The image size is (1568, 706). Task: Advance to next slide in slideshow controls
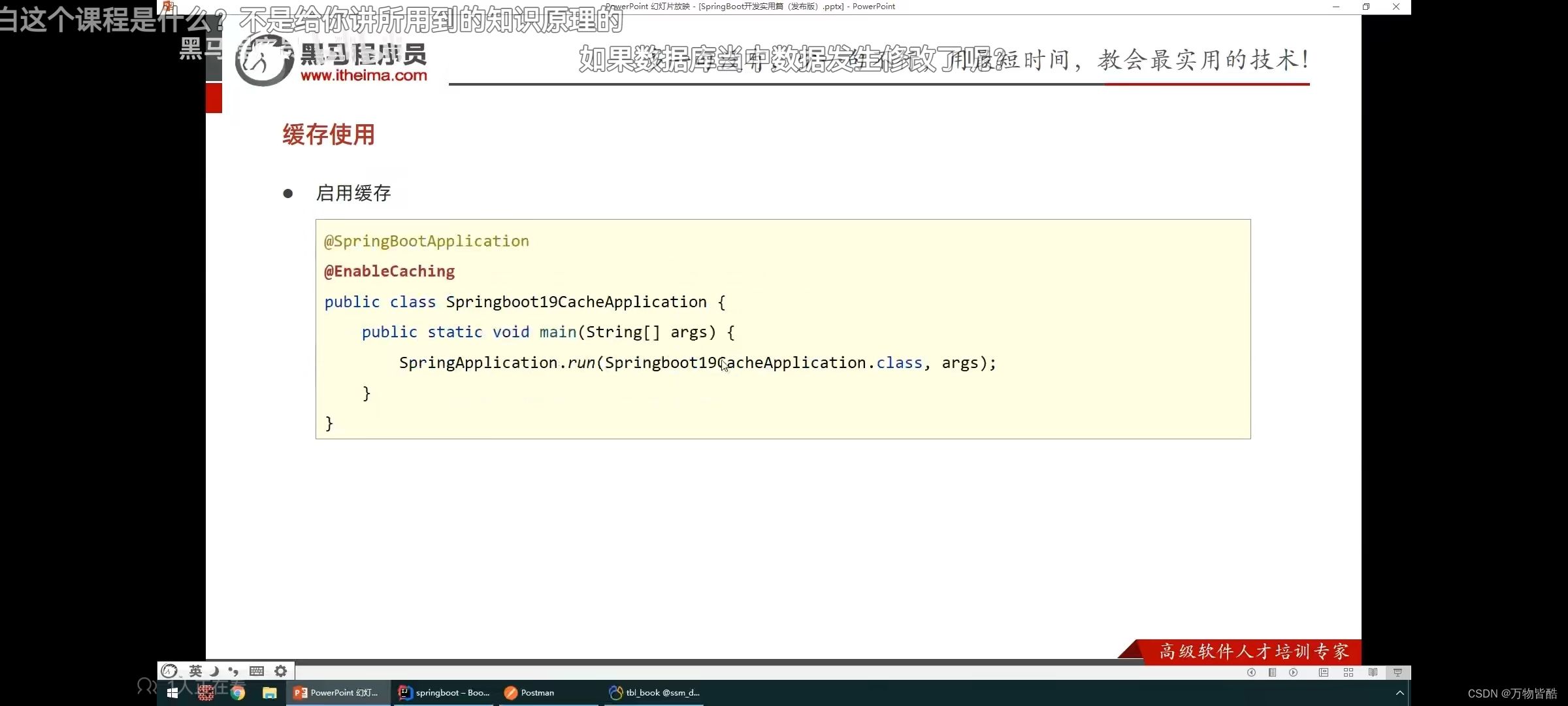(x=1293, y=673)
